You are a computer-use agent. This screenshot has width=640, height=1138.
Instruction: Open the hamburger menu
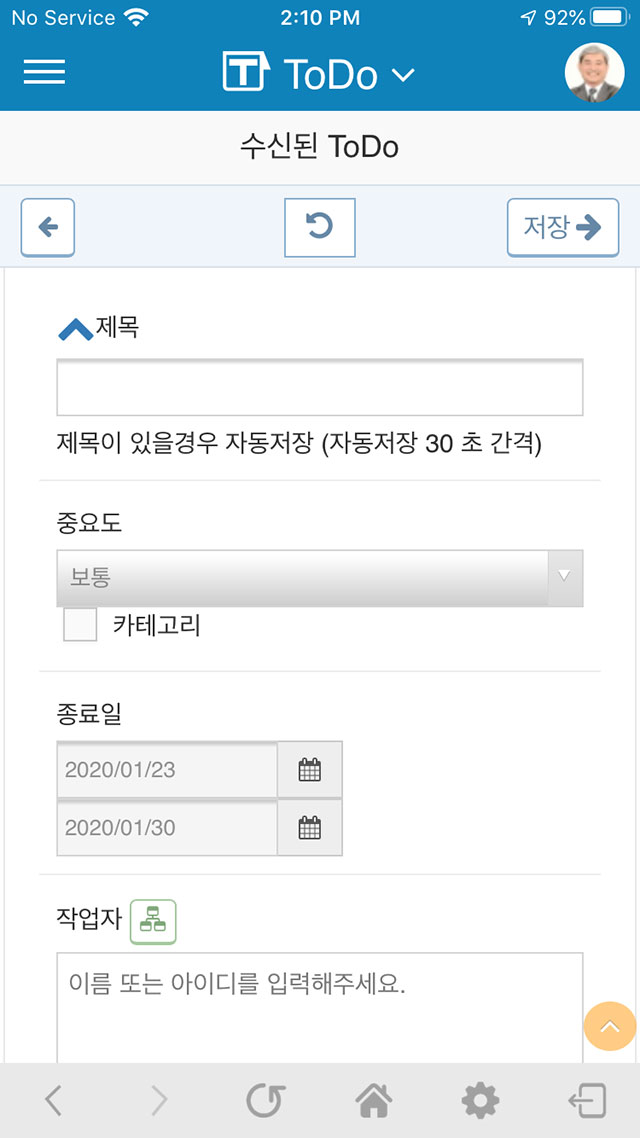pyautogui.click(x=44, y=72)
